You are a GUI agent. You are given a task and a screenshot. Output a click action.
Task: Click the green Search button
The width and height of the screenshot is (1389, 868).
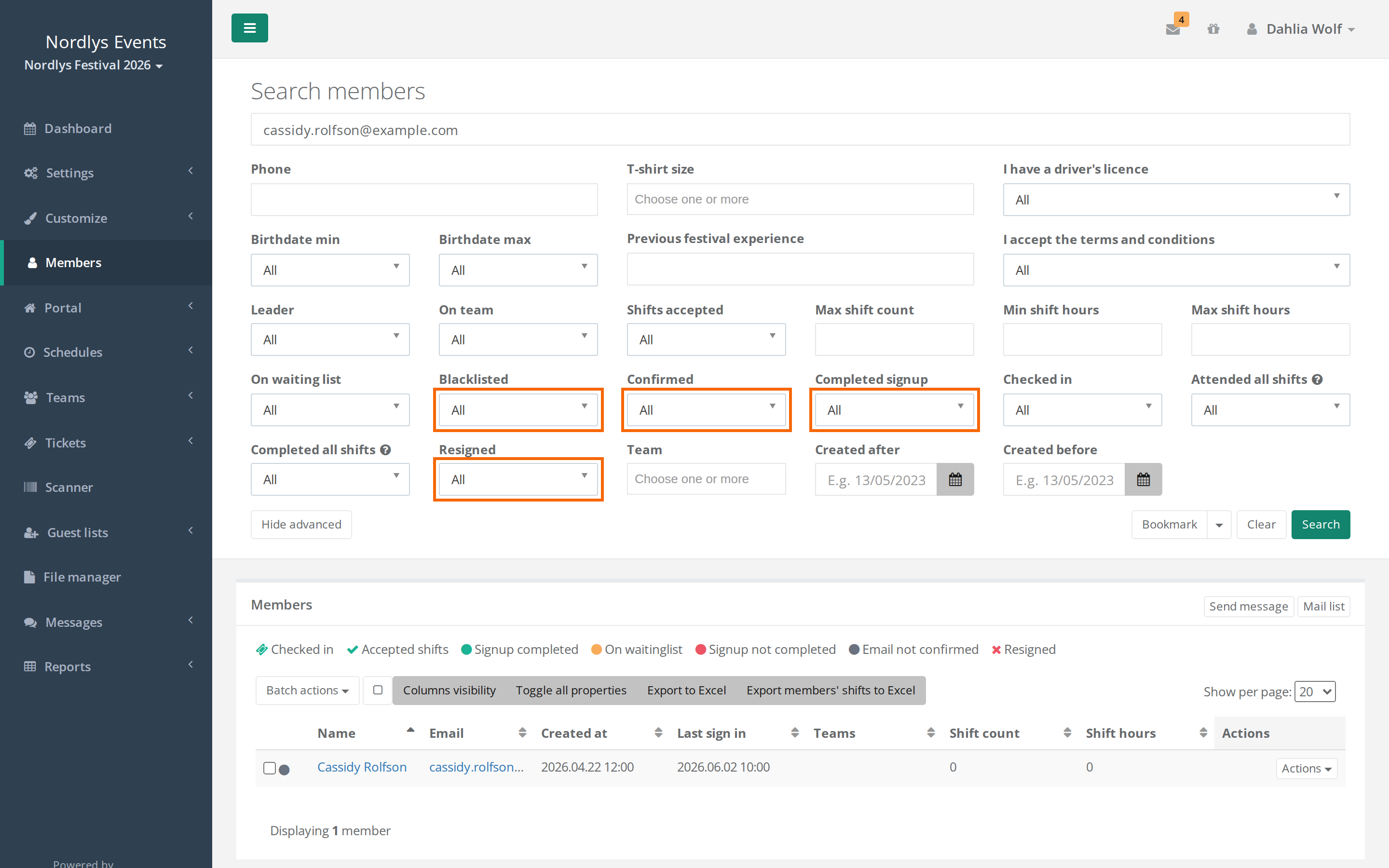click(1320, 525)
